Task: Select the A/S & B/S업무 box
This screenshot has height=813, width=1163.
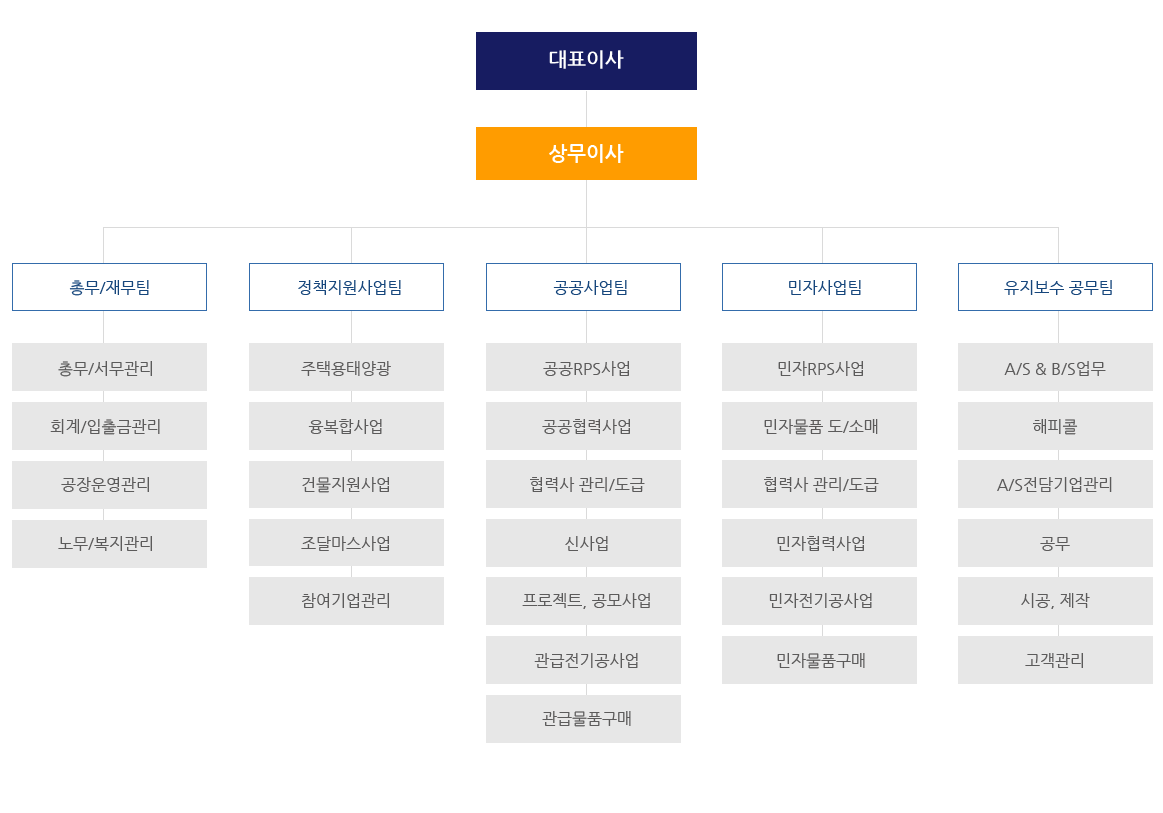Action: 1055,367
